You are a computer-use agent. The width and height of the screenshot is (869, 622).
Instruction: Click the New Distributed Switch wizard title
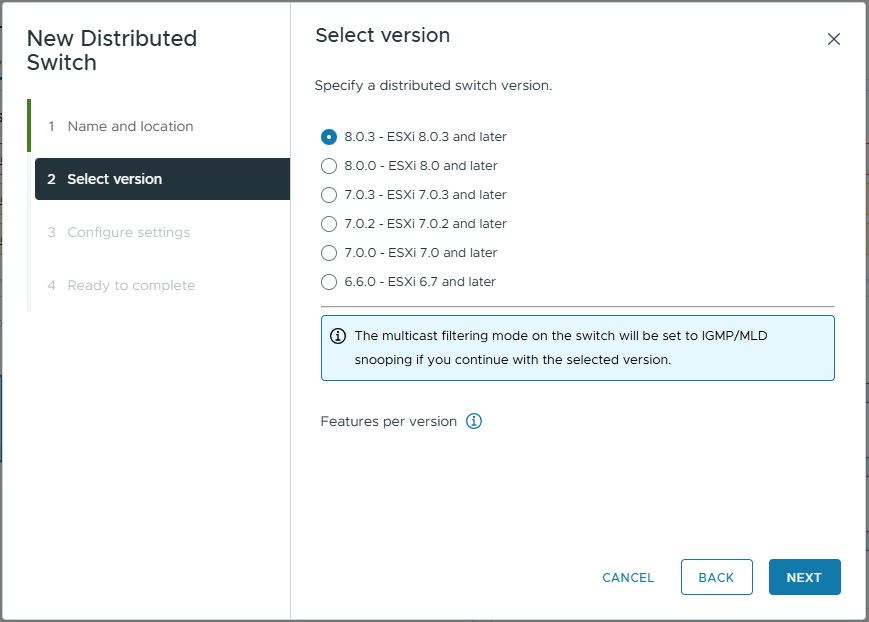111,50
